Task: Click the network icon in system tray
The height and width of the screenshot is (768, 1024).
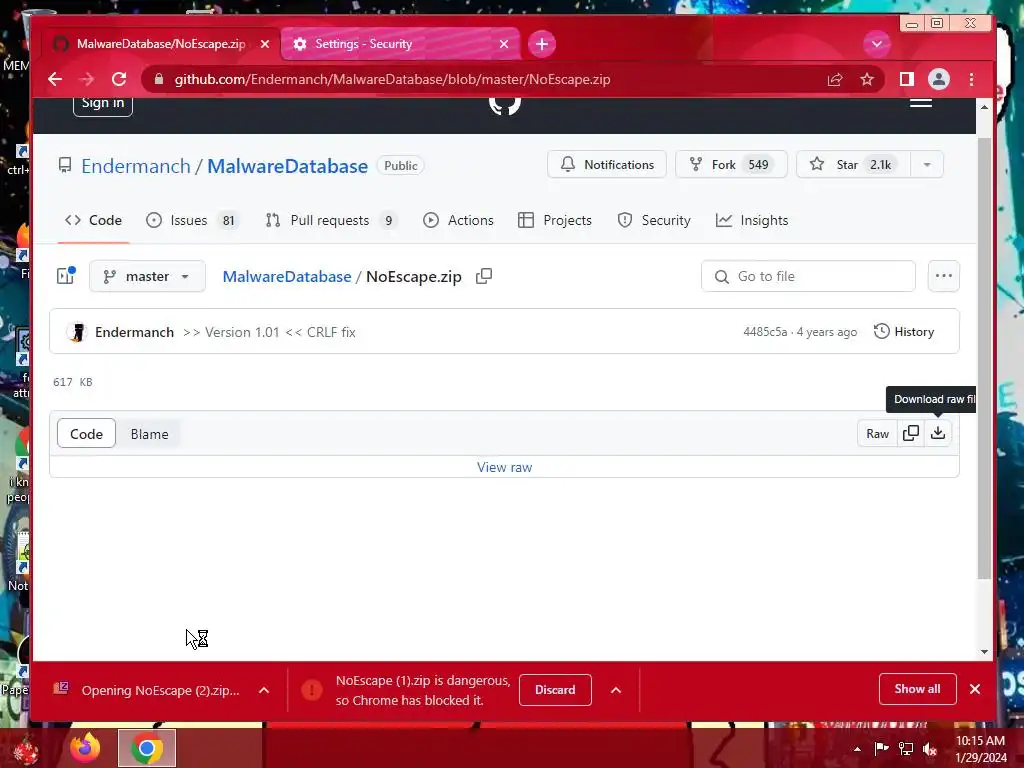Action: pyautogui.click(x=906, y=749)
